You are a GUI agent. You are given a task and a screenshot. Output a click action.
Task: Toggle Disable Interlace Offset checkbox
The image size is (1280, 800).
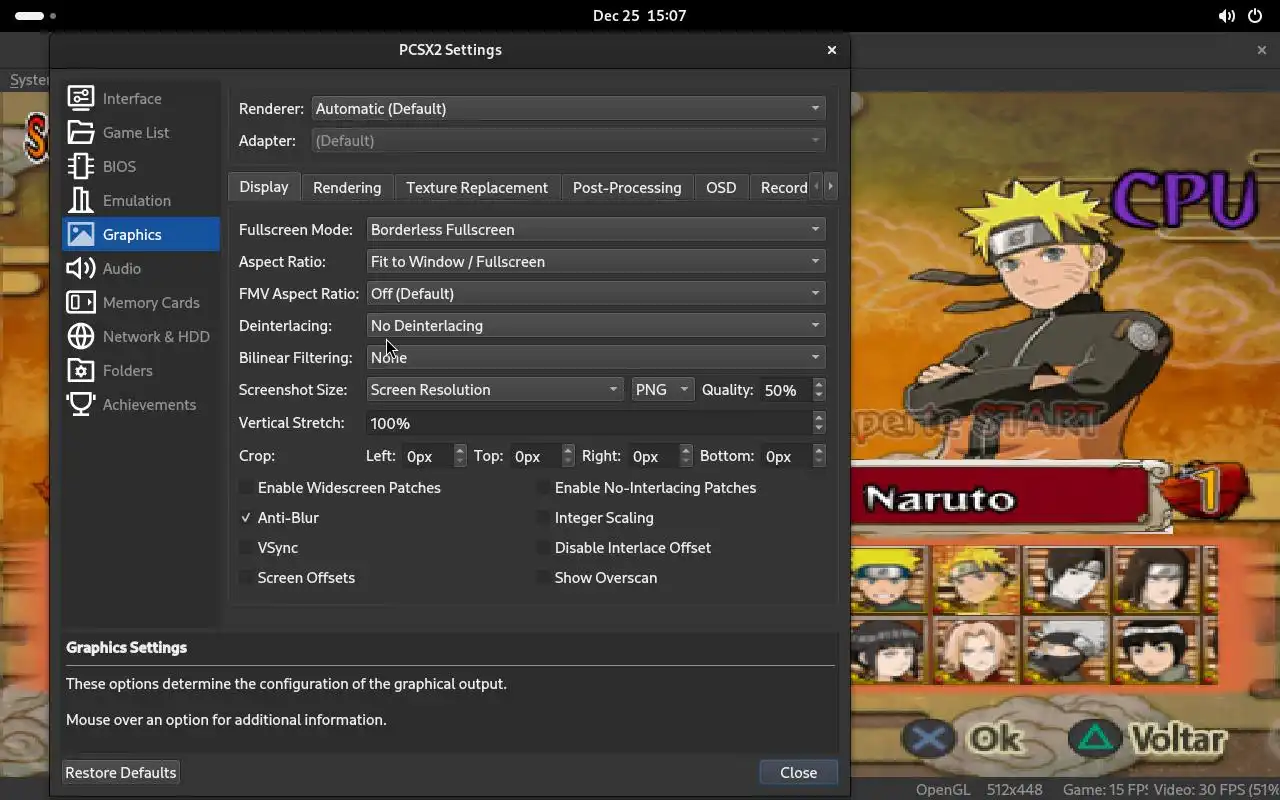(x=543, y=548)
